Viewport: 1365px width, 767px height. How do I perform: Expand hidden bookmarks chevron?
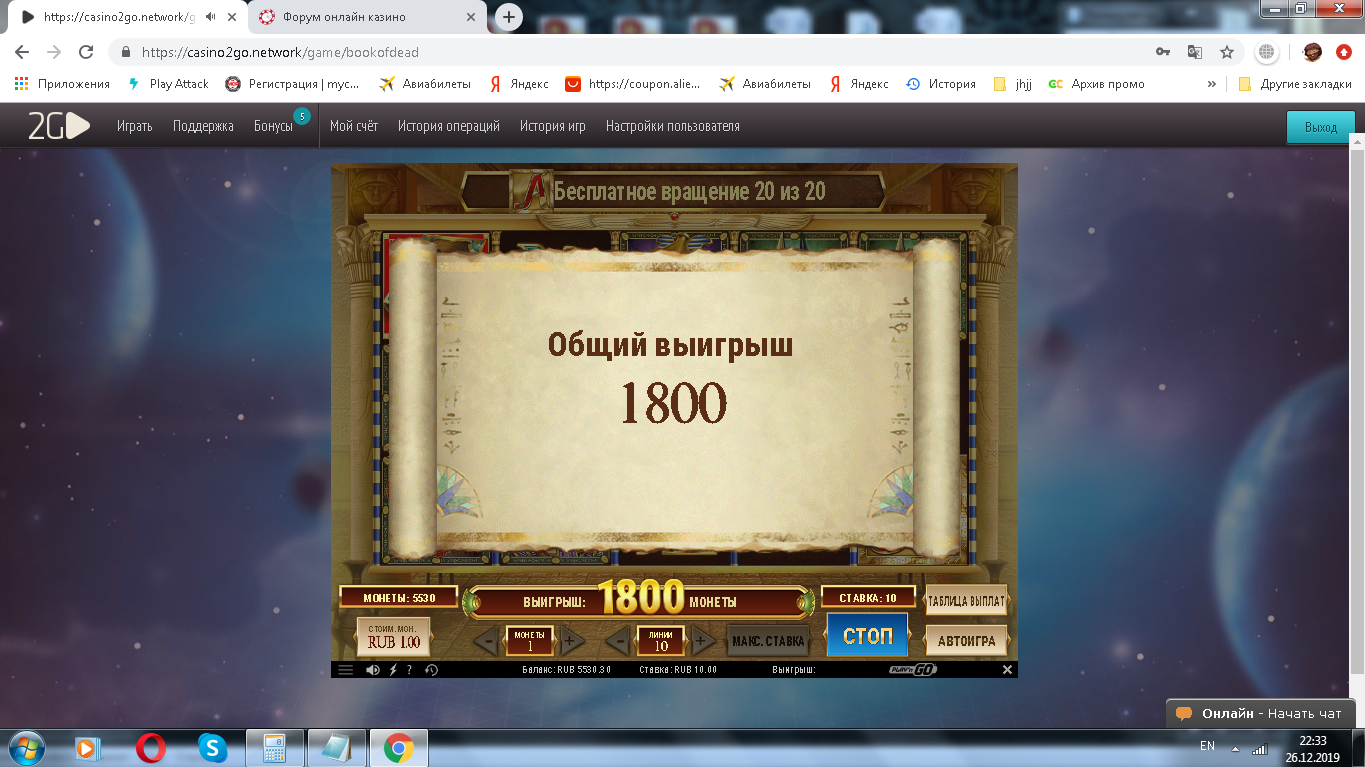(1212, 84)
